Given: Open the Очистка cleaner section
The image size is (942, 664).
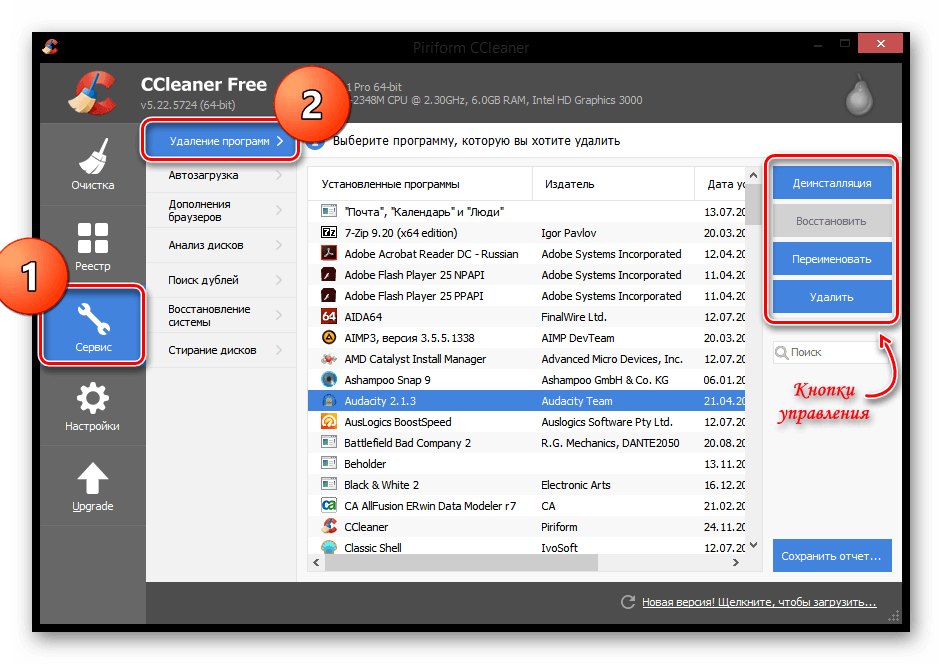Looking at the screenshot, I should tap(93, 163).
